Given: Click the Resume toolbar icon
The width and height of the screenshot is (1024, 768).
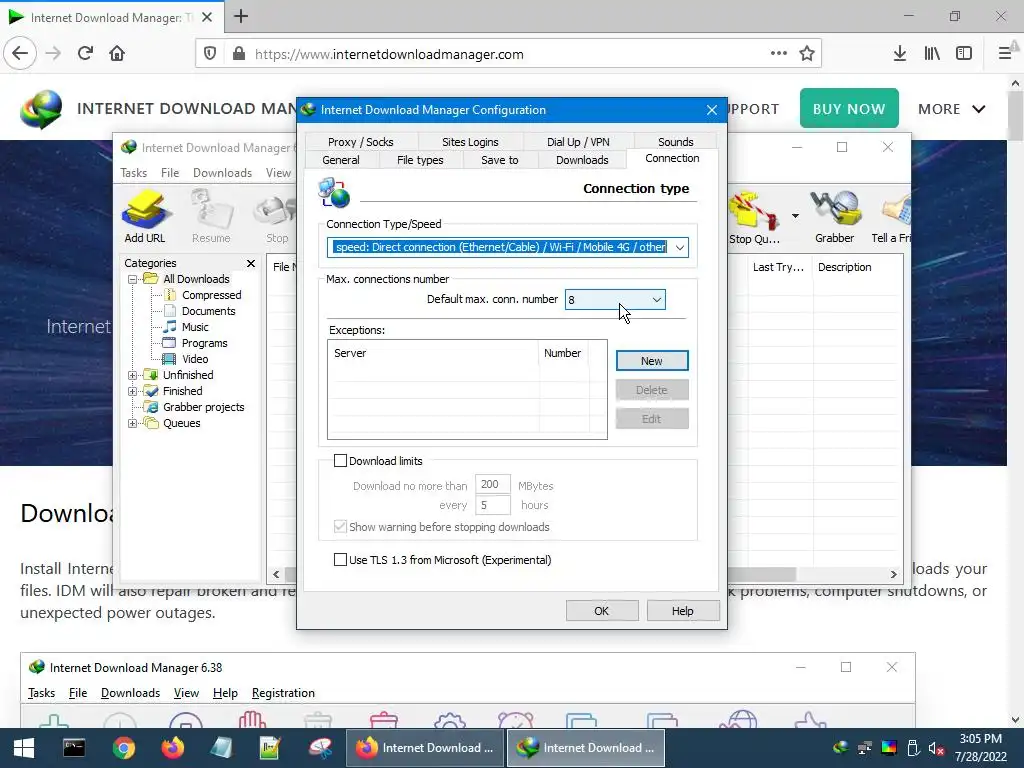Looking at the screenshot, I should point(211,216).
